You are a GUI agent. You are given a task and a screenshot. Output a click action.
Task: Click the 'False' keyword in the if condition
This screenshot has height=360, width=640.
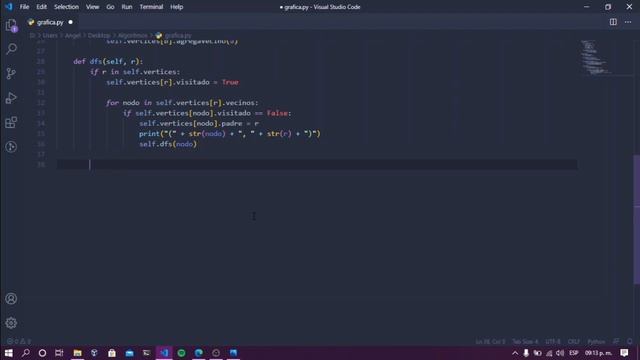[278, 113]
